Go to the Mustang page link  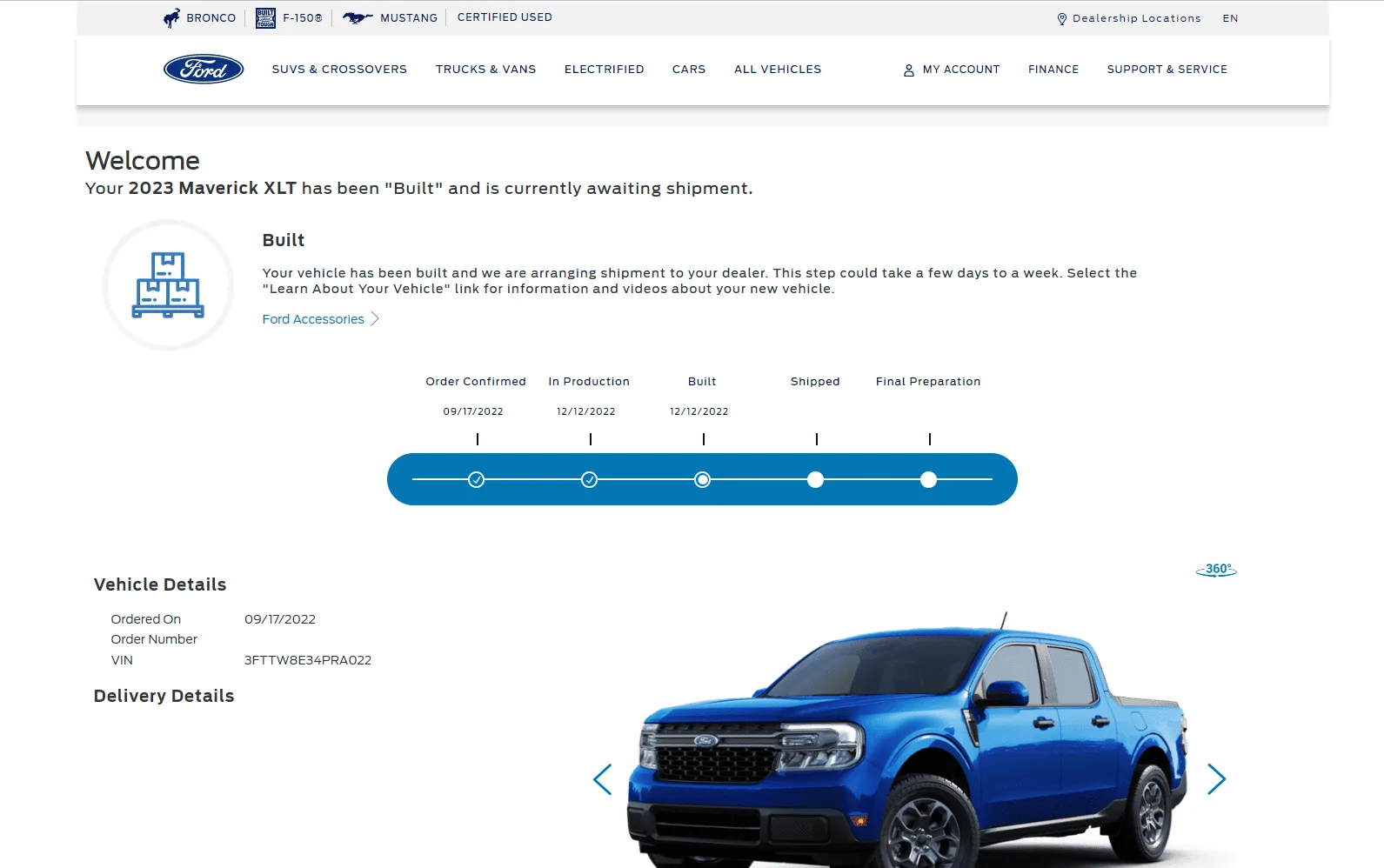409,17
